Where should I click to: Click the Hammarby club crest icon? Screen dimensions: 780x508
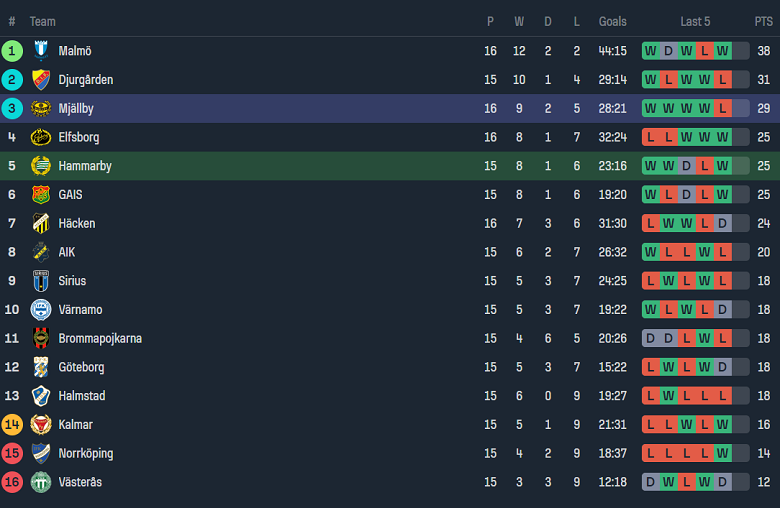coord(41,166)
